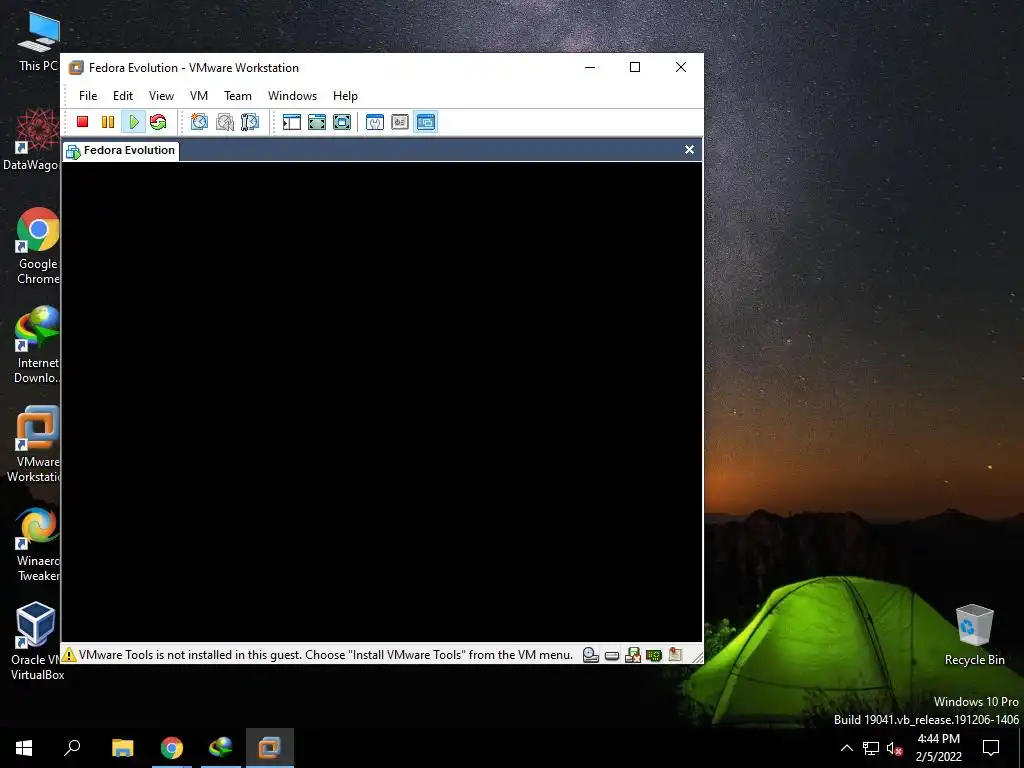The height and width of the screenshot is (768, 1024).
Task: Switch to quick switch mode
Action: [317, 122]
